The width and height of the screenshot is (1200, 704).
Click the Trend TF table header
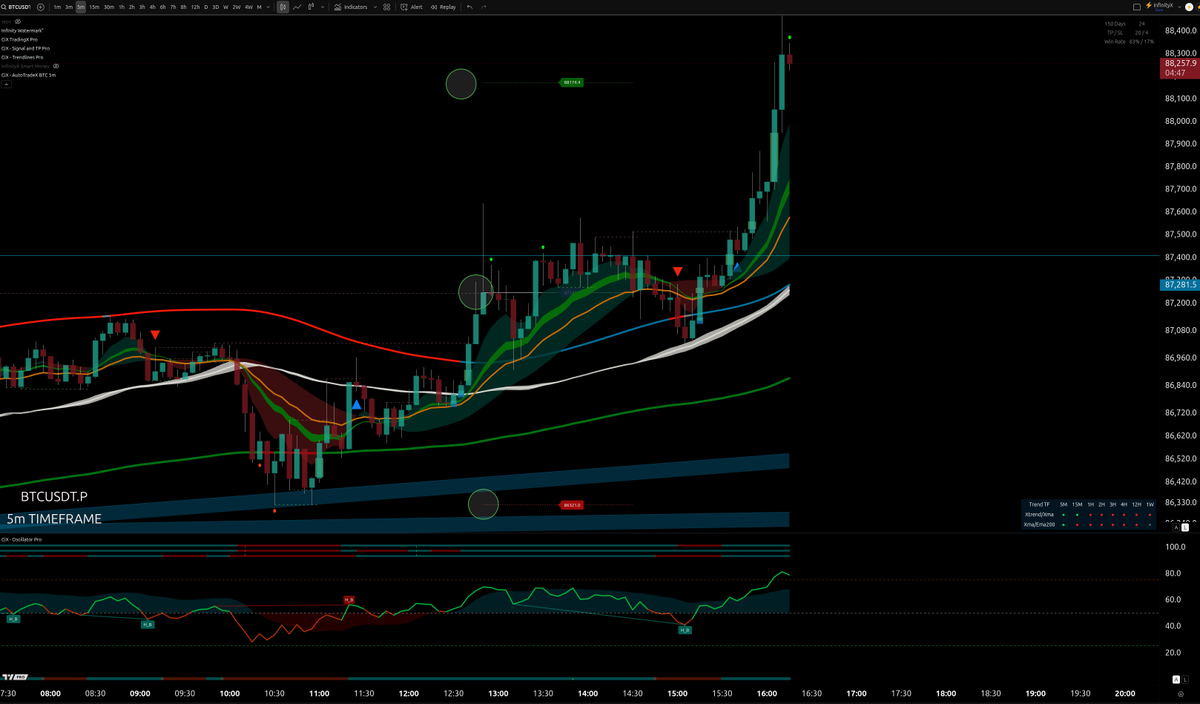1039,504
